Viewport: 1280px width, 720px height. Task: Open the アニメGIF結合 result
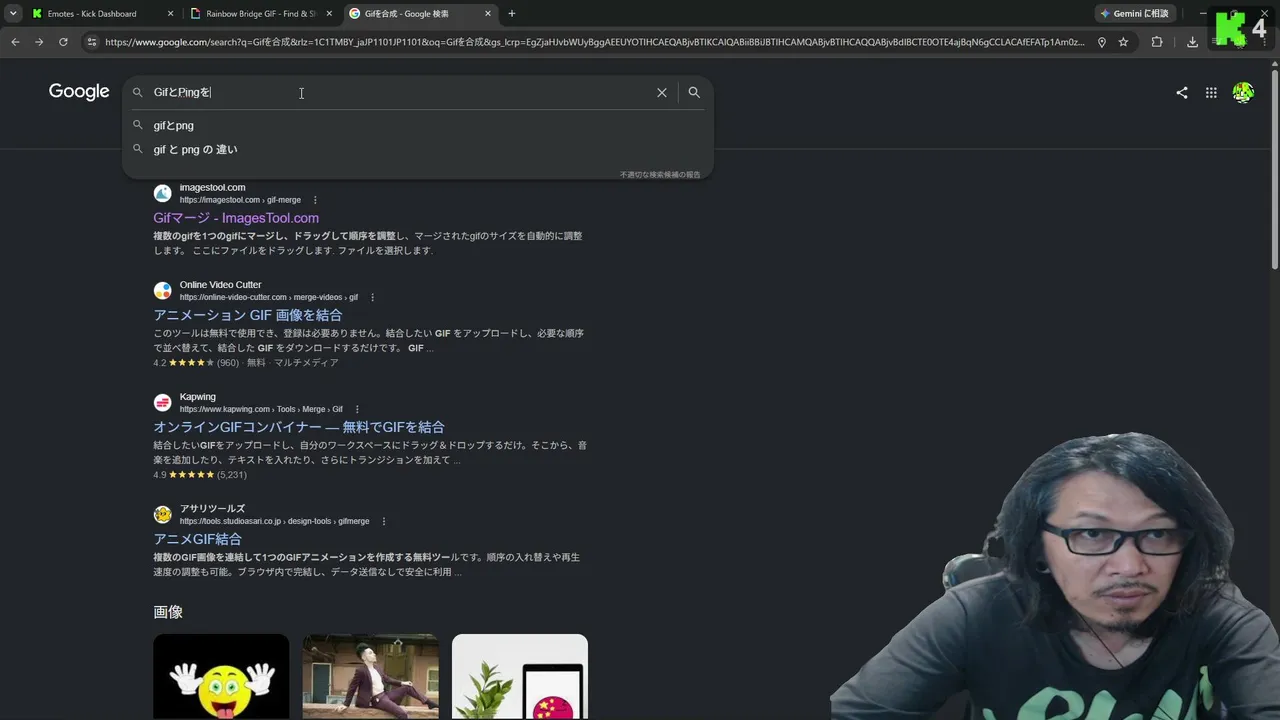197,539
